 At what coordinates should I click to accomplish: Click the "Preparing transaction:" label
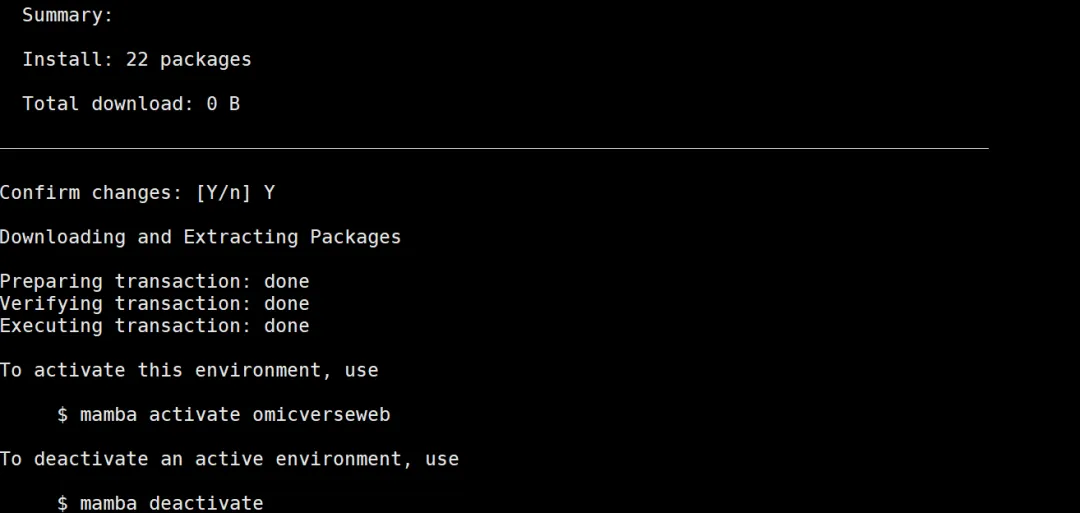[126, 281]
